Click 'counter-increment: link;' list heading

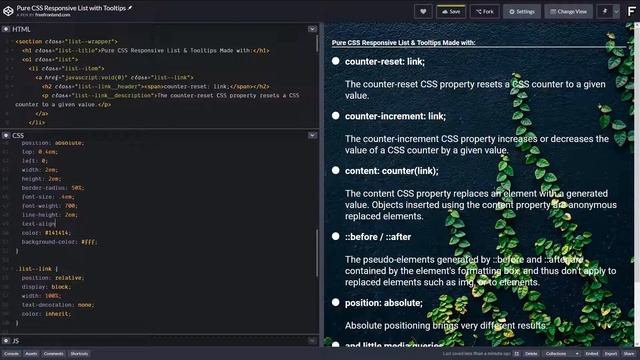click(395, 116)
